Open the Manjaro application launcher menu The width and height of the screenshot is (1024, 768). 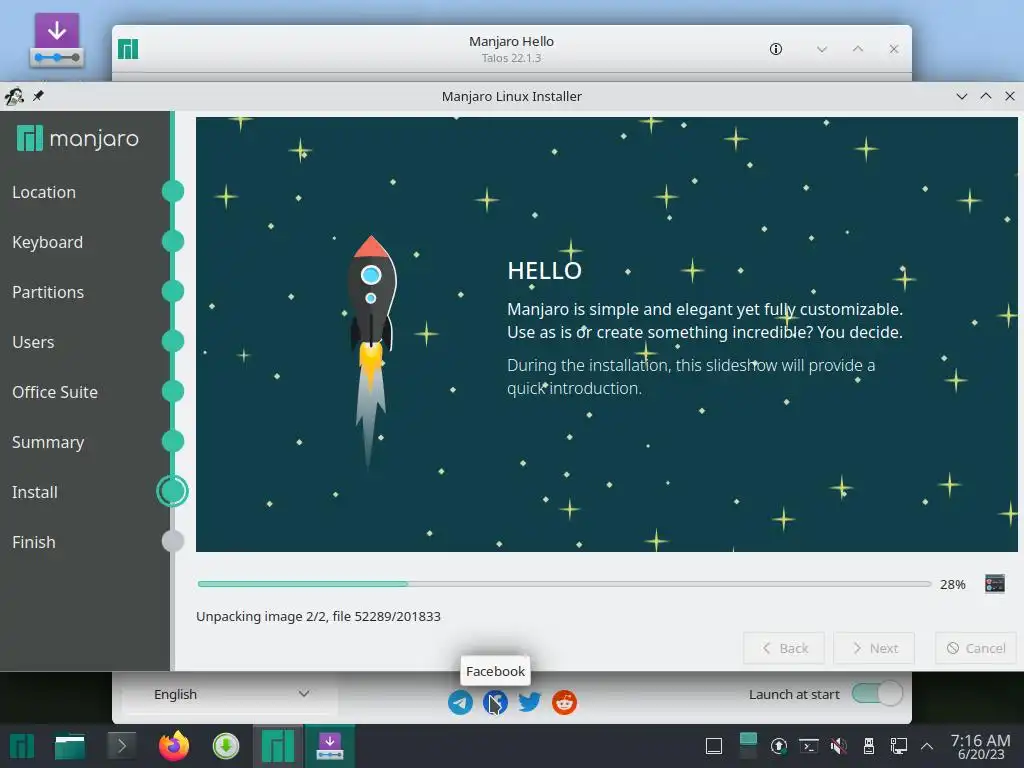click(22, 746)
